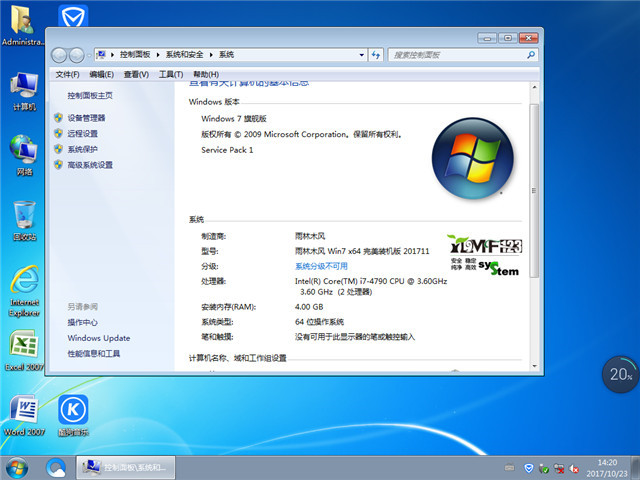The image size is (640, 480).
Task: Click the refresh button beside address bar
Action: click(376, 55)
